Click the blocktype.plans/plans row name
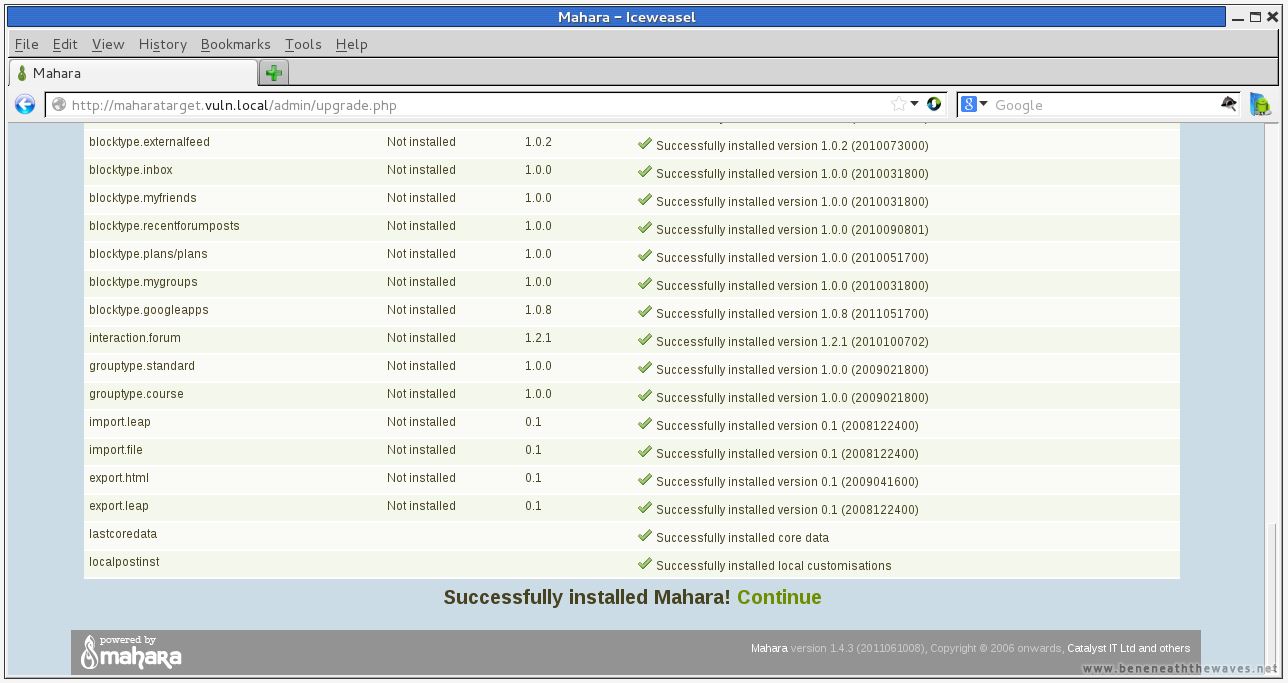 click(x=148, y=254)
